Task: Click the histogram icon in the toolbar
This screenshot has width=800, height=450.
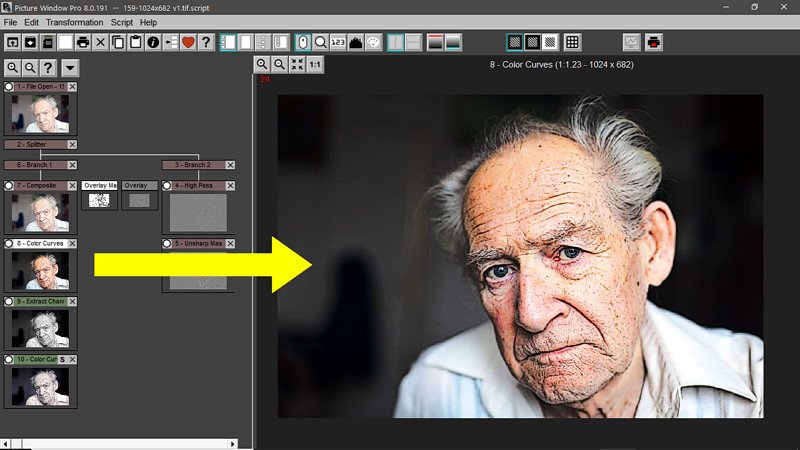Action: click(356, 42)
